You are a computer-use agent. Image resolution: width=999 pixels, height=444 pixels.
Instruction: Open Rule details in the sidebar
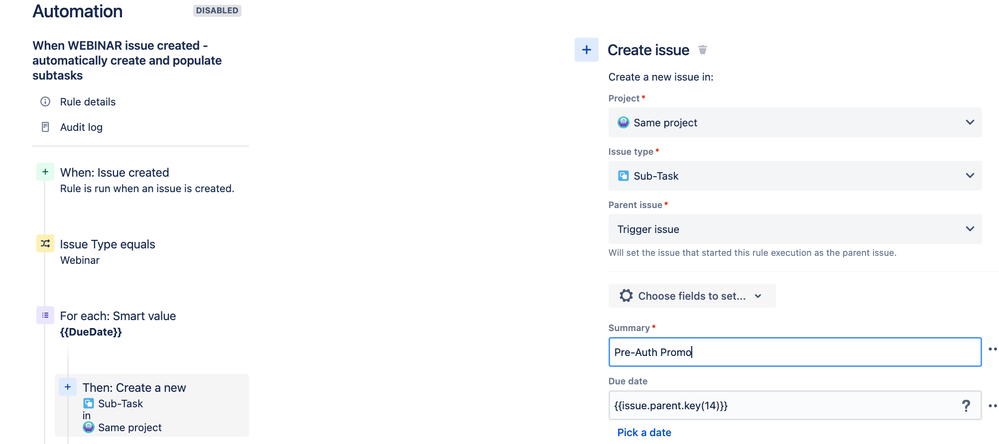(88, 102)
